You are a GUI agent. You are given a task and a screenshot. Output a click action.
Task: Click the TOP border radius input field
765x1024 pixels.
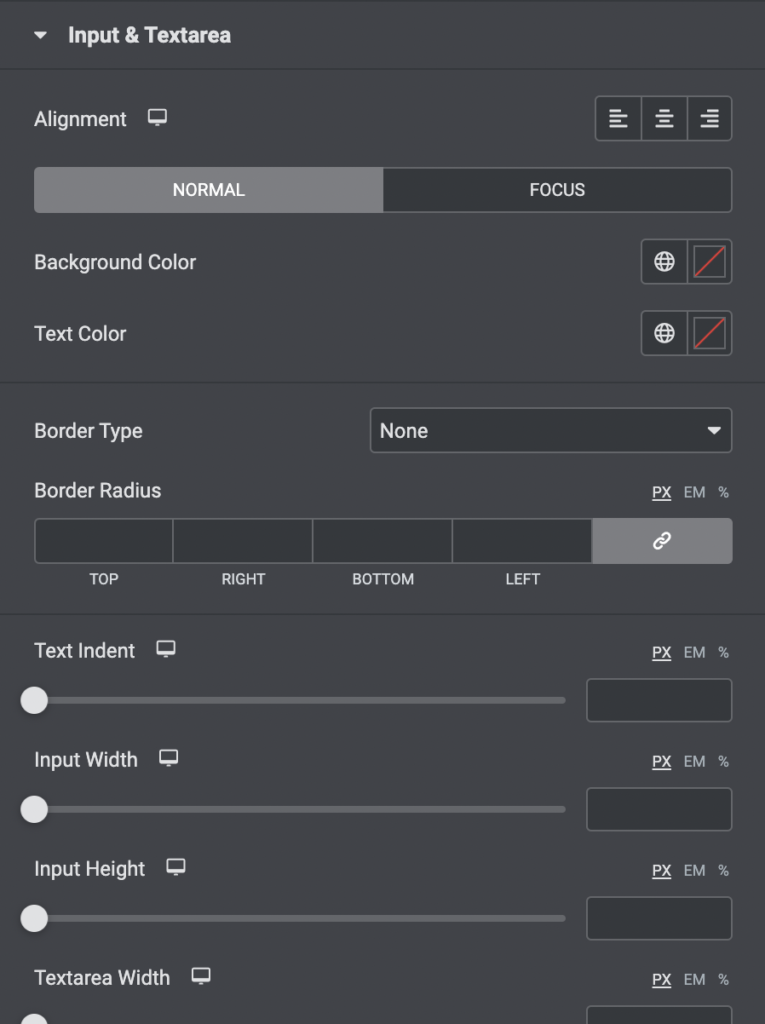(x=103, y=540)
